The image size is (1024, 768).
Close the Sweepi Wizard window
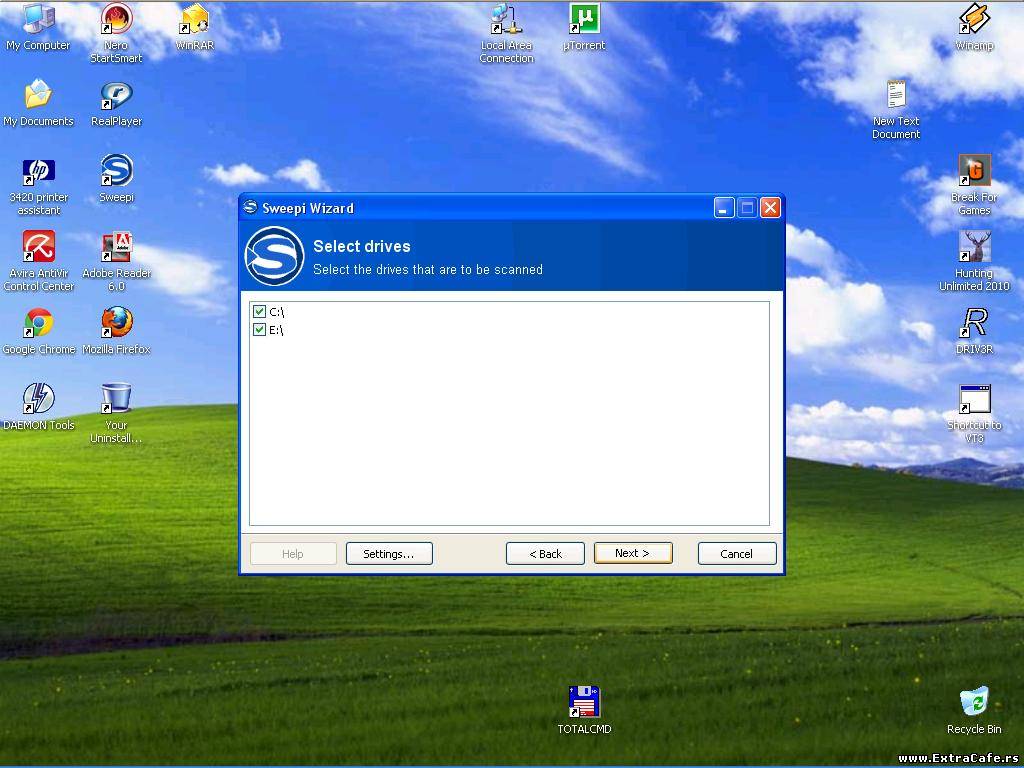[771, 208]
